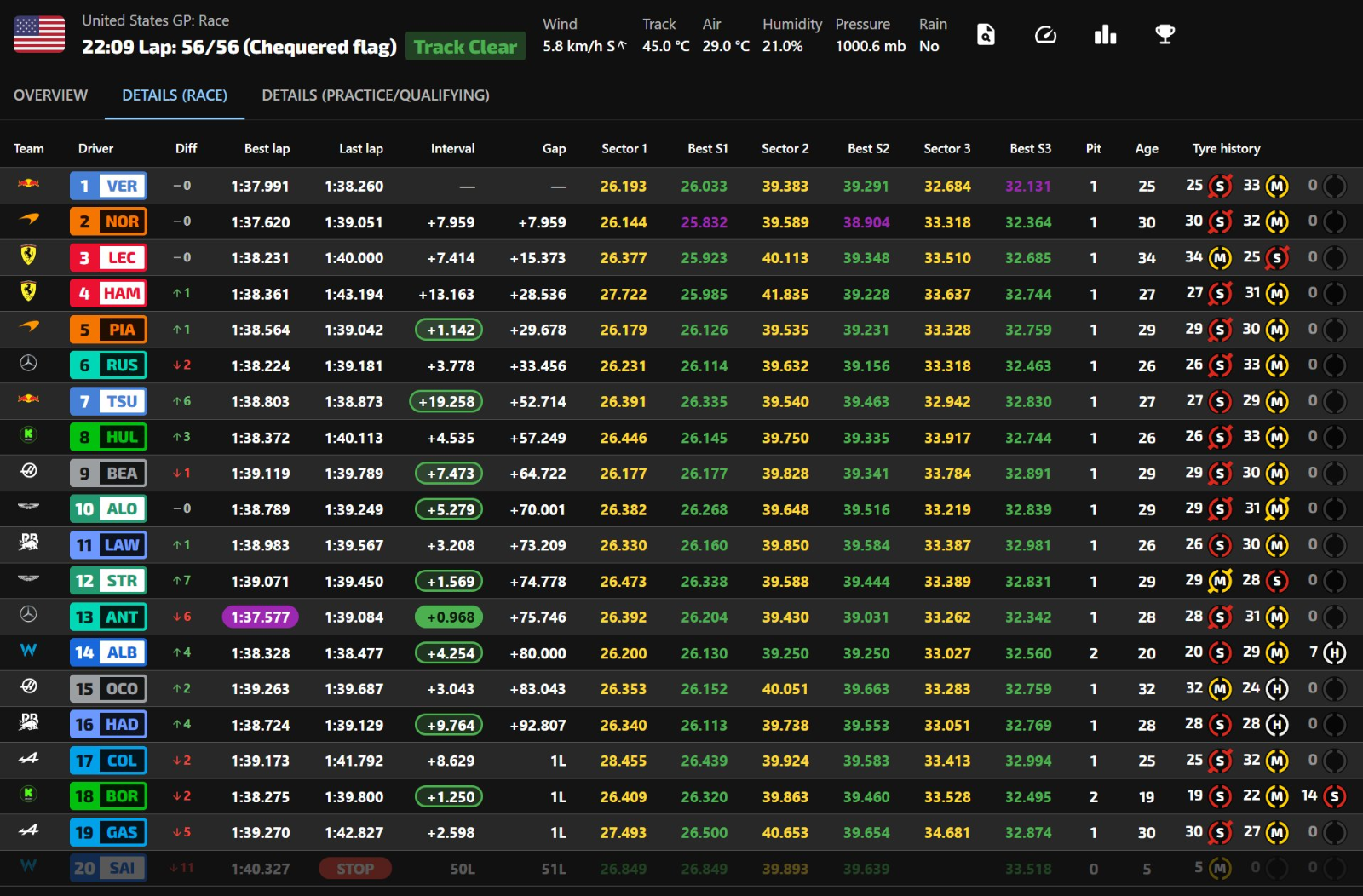
Task: Open the bar chart statistics icon
Action: (x=1105, y=35)
